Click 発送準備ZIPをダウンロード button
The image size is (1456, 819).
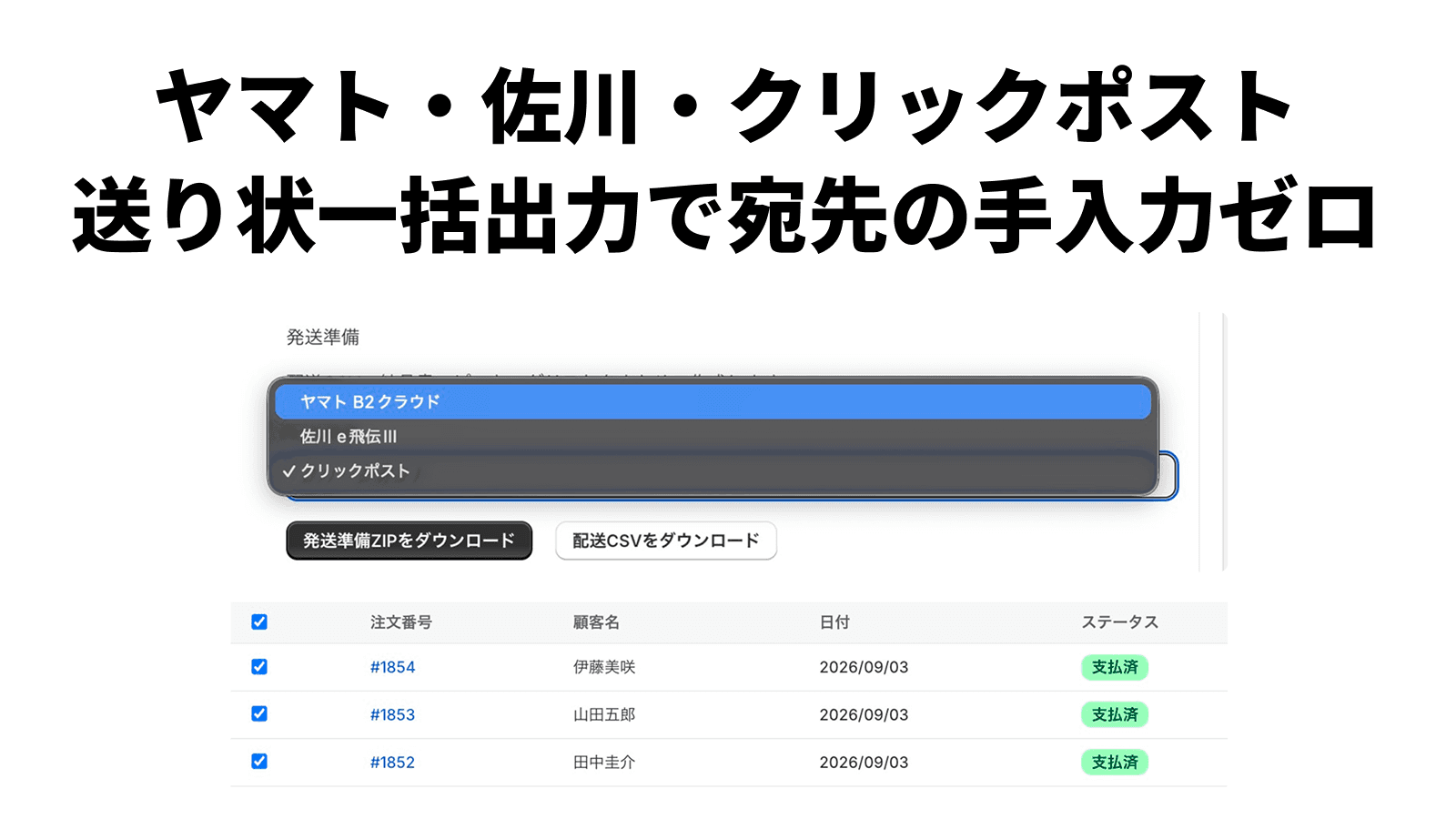[x=409, y=541]
